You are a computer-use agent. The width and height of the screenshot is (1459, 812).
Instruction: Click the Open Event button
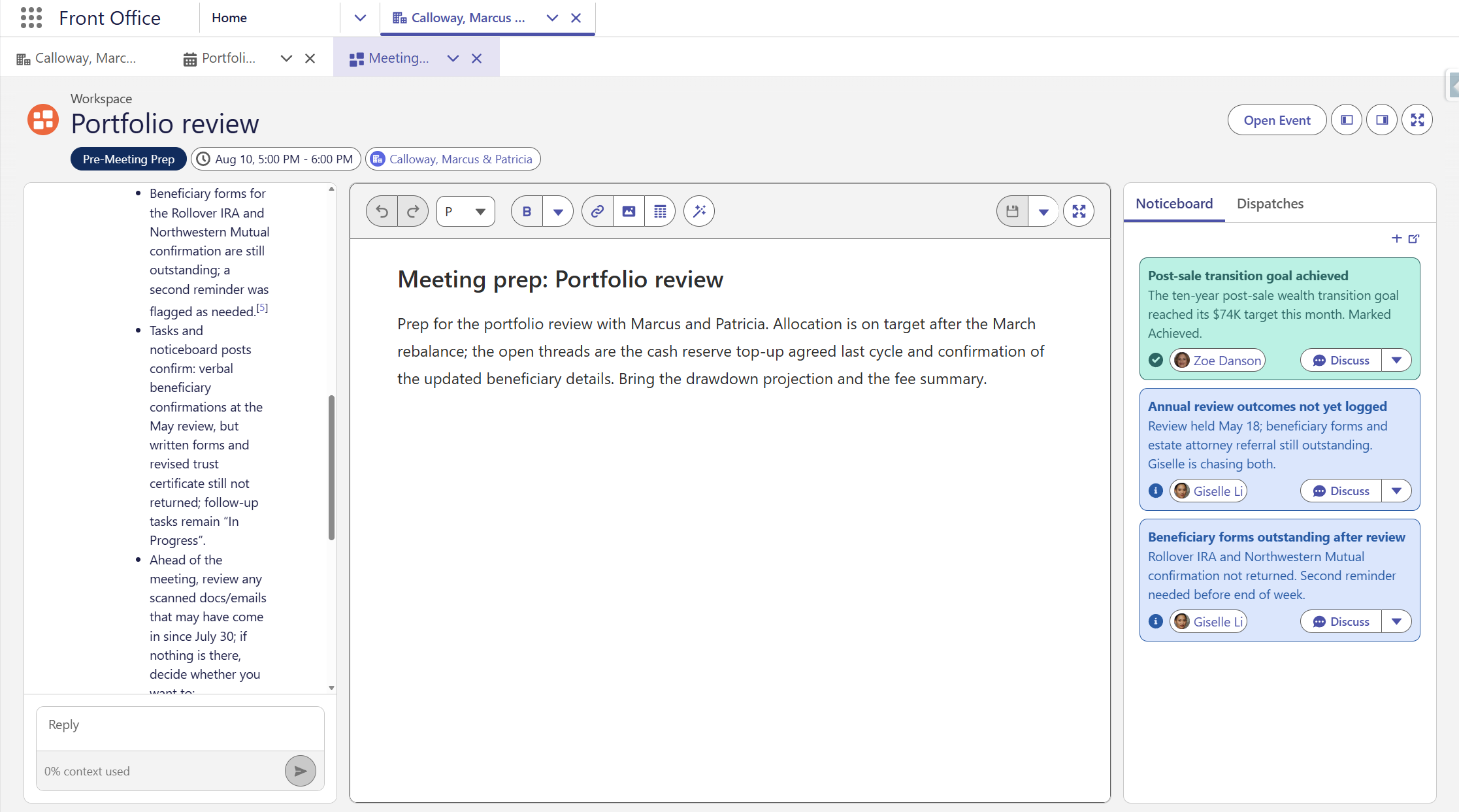click(1277, 120)
